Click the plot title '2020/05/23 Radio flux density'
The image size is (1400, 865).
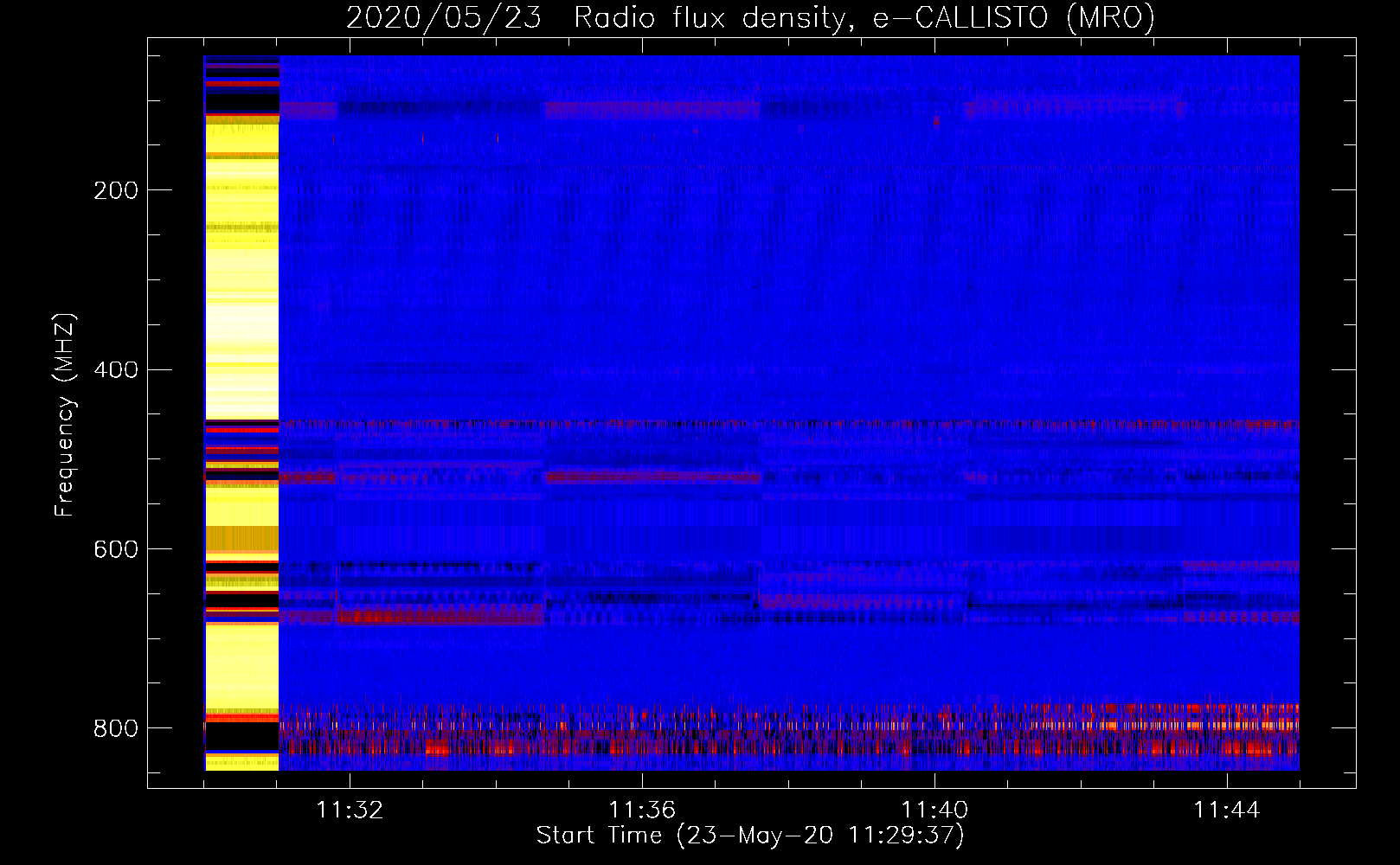click(x=750, y=17)
